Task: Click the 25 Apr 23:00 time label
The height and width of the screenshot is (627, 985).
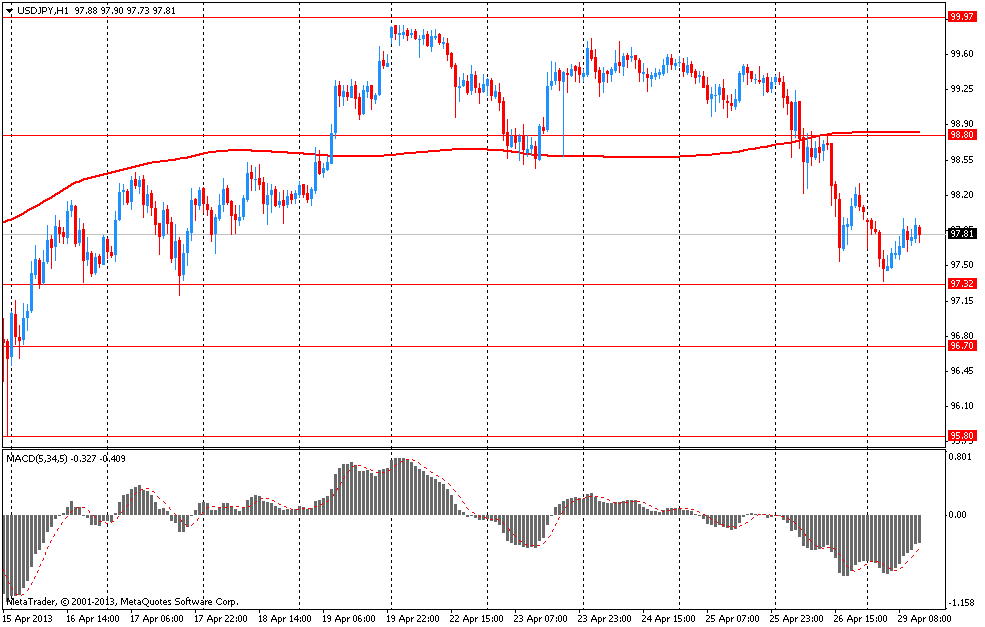Action: click(797, 618)
